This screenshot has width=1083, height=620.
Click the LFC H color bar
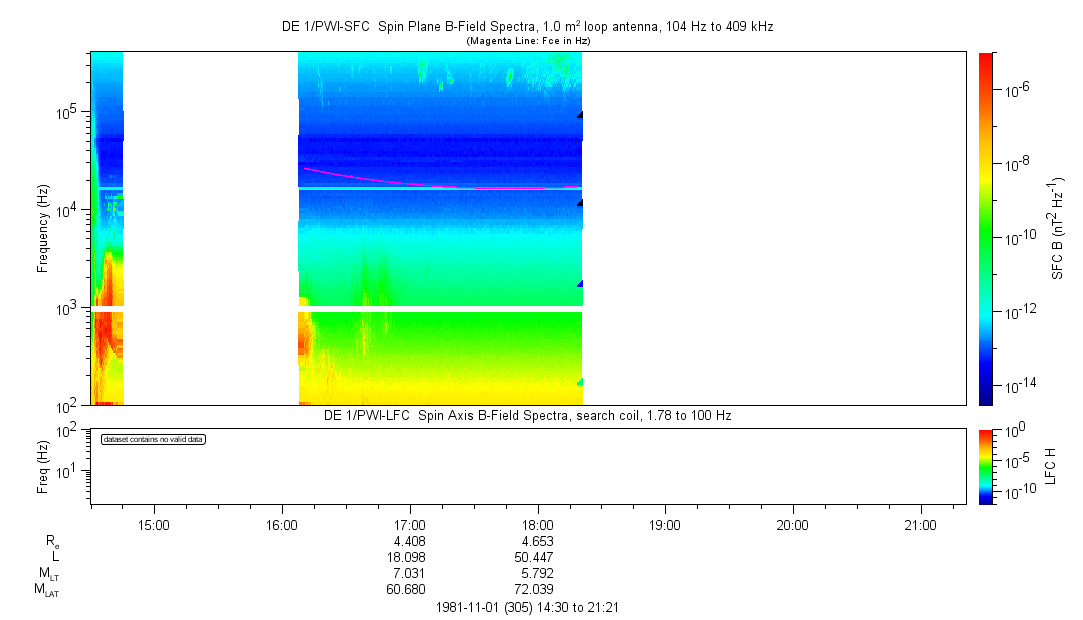point(986,465)
